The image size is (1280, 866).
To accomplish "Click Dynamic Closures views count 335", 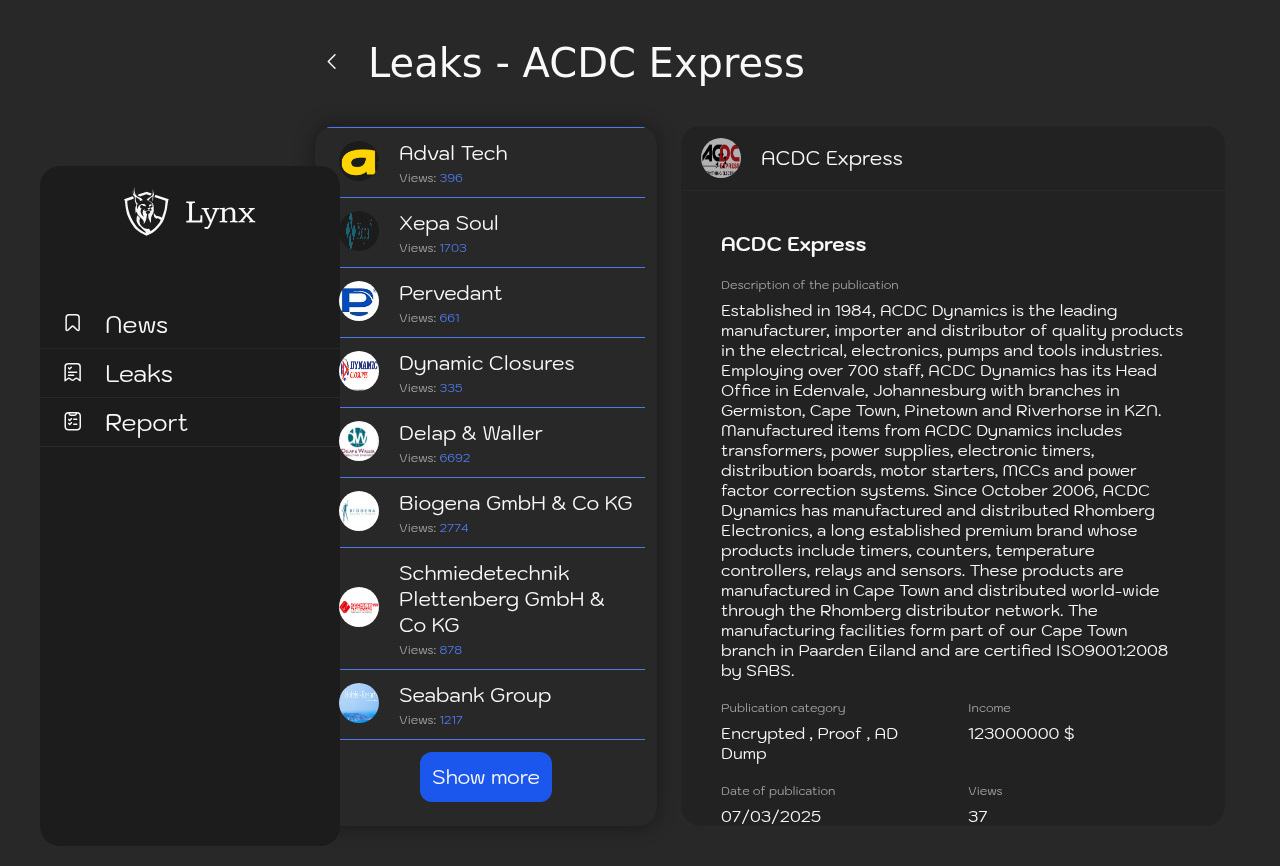I will [x=451, y=388].
